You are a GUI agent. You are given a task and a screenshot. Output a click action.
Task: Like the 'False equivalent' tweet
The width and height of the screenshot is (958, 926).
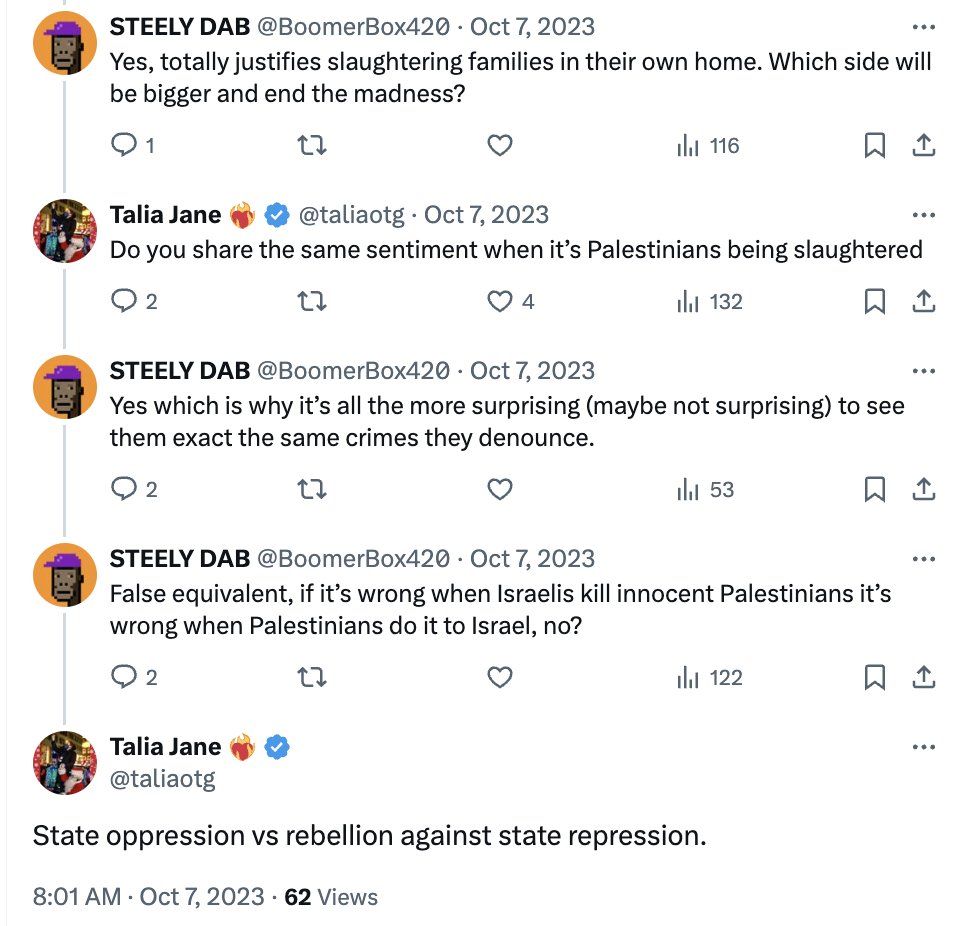(x=499, y=677)
